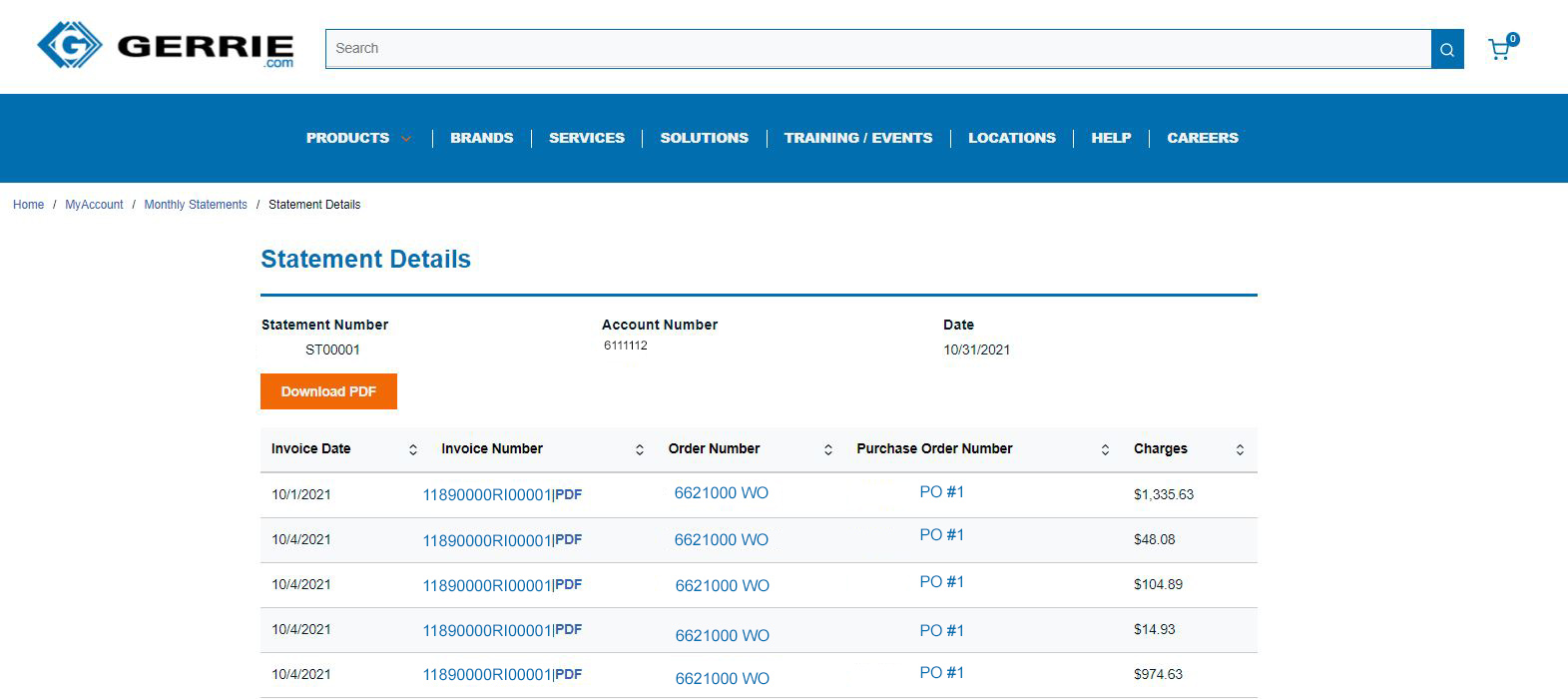The height and width of the screenshot is (699, 1568).
Task: Open order 6621000 WO in $104.89 row
Action: [723, 586]
